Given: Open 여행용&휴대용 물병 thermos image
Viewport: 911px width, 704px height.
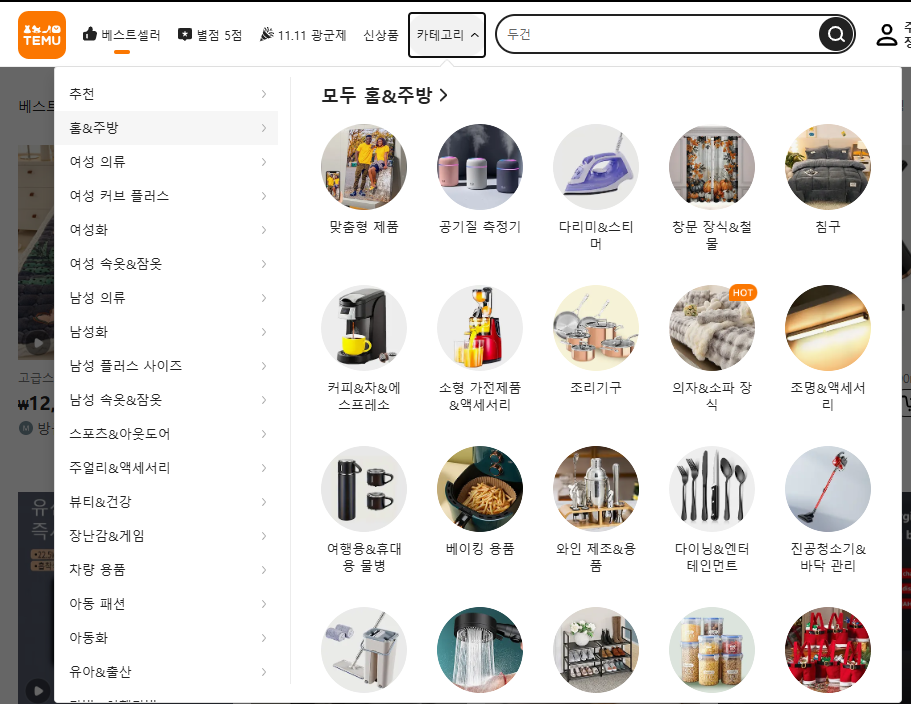Looking at the screenshot, I should pyautogui.click(x=364, y=489).
